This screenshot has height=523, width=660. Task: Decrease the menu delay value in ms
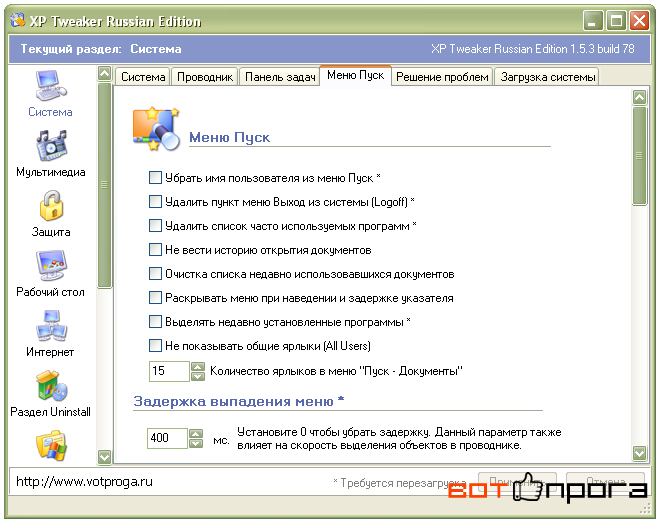click(x=196, y=443)
